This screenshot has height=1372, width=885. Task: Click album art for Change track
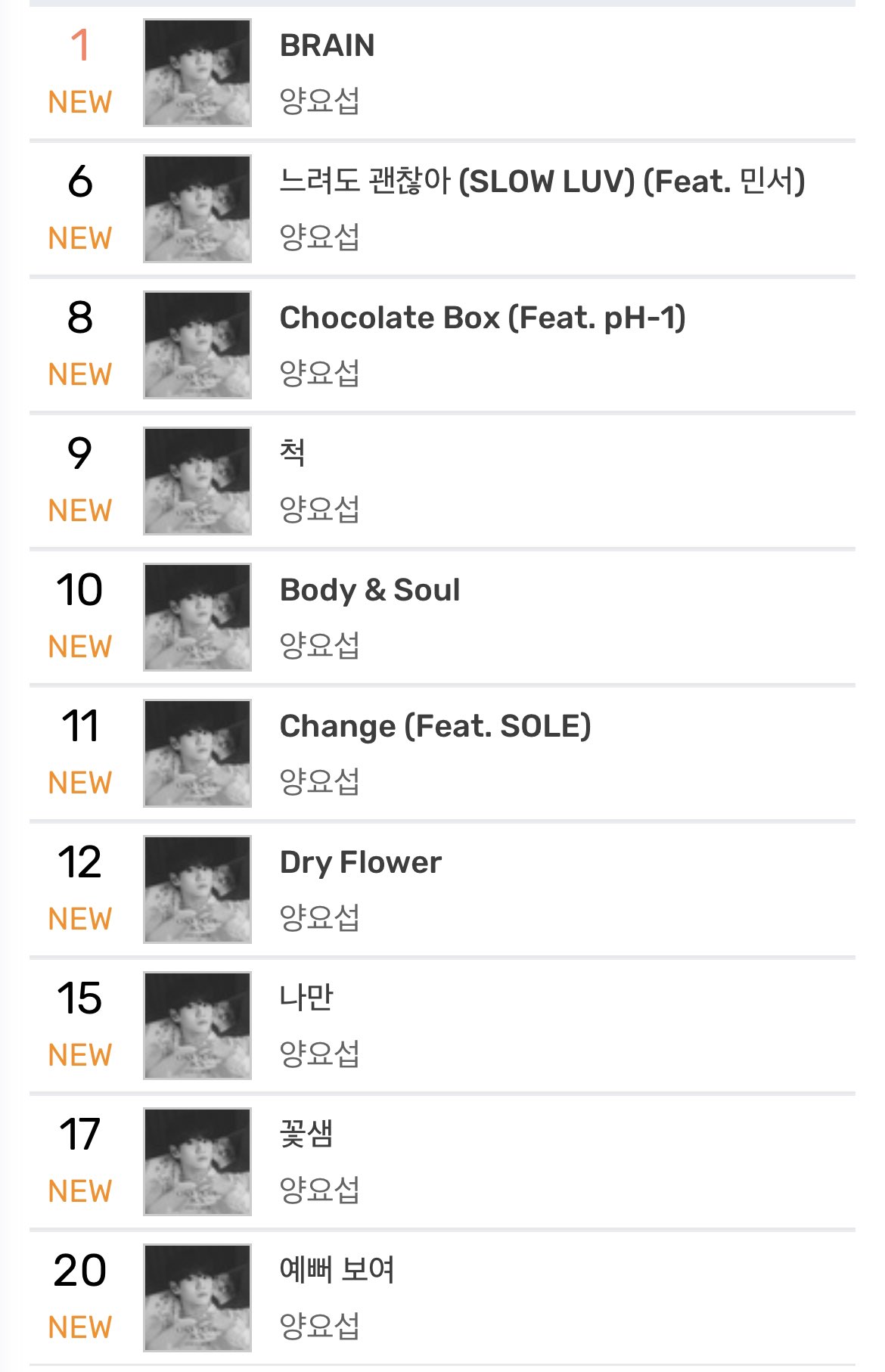tap(197, 753)
